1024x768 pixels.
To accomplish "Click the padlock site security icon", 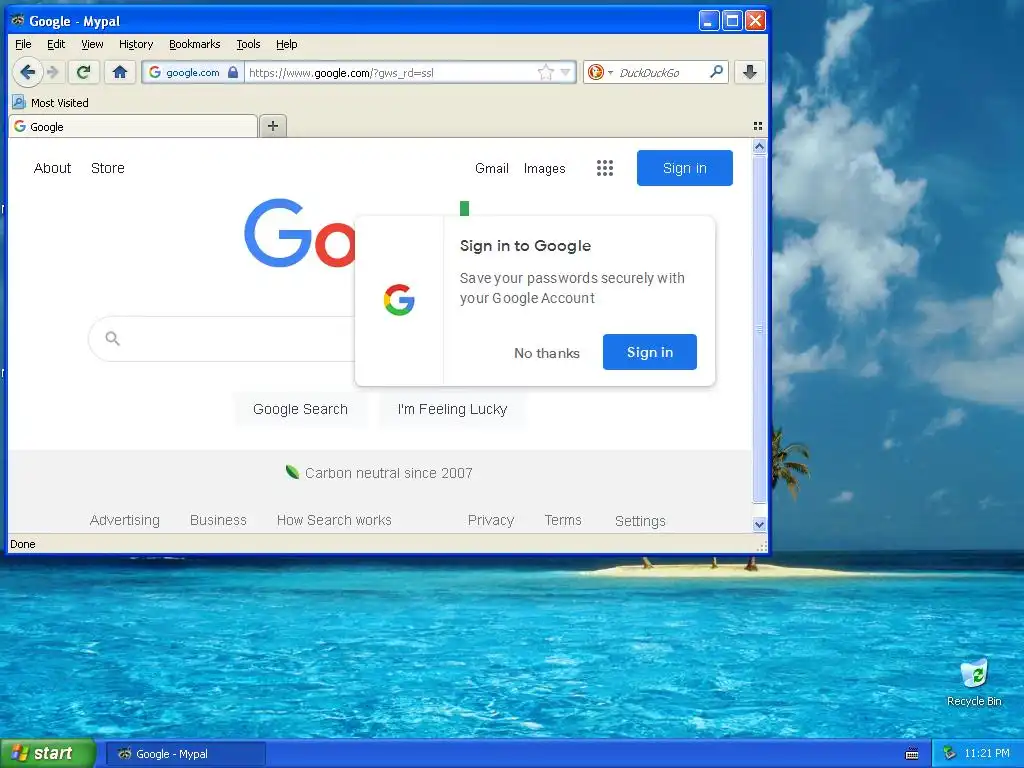I will coord(233,72).
